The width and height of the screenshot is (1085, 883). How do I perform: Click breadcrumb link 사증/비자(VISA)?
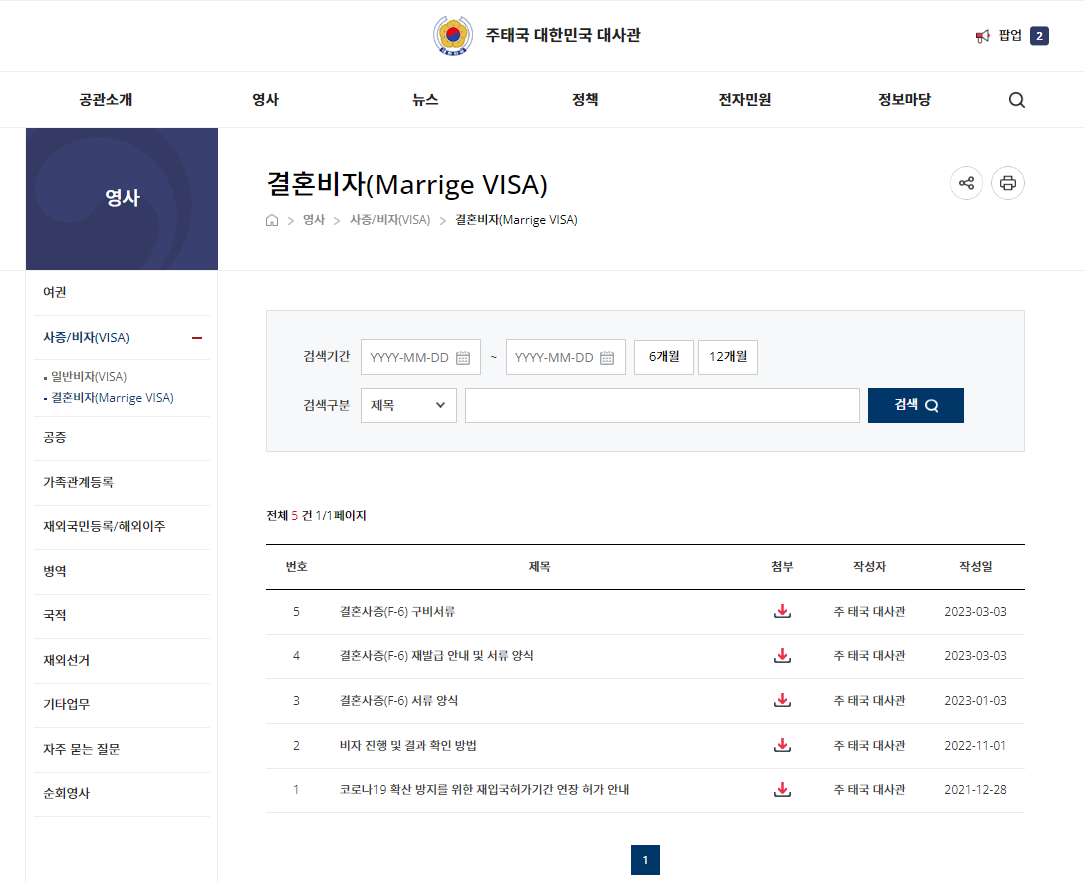[x=390, y=220]
